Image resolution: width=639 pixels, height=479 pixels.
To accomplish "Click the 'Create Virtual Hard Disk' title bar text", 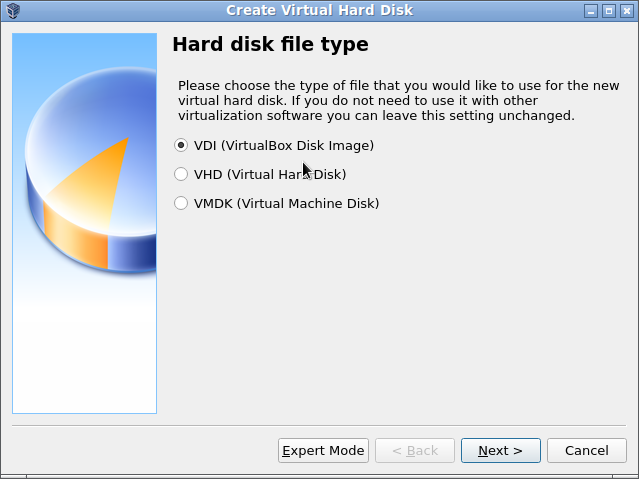I will (x=320, y=10).
